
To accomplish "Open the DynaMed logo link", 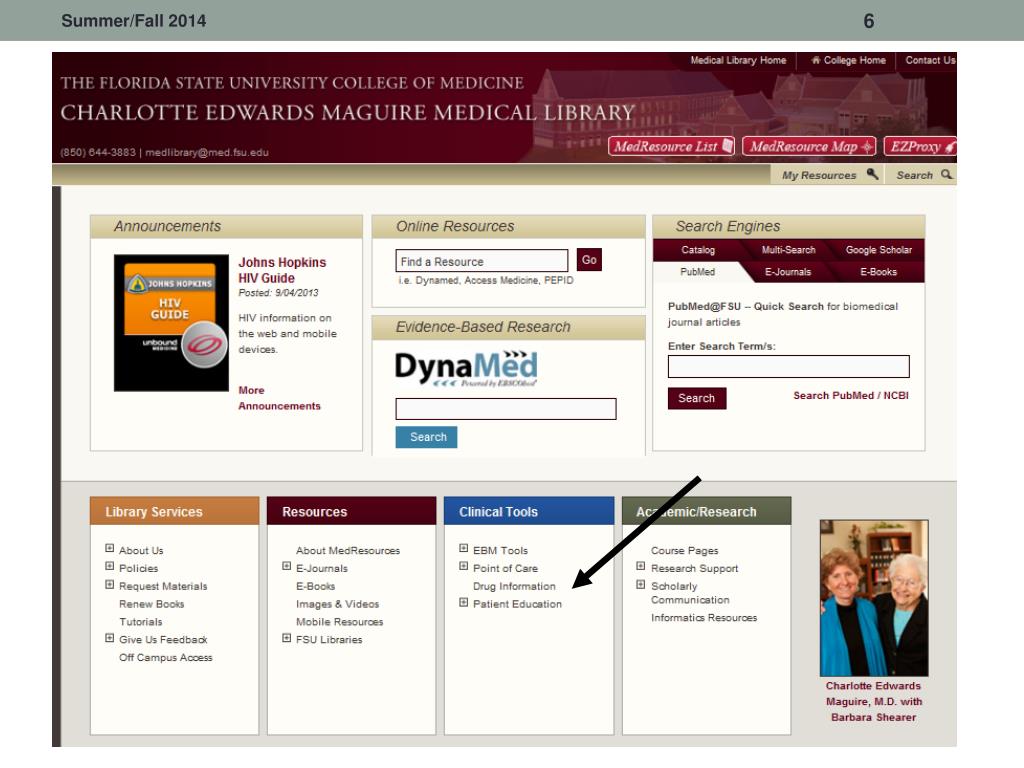I will tap(466, 369).
